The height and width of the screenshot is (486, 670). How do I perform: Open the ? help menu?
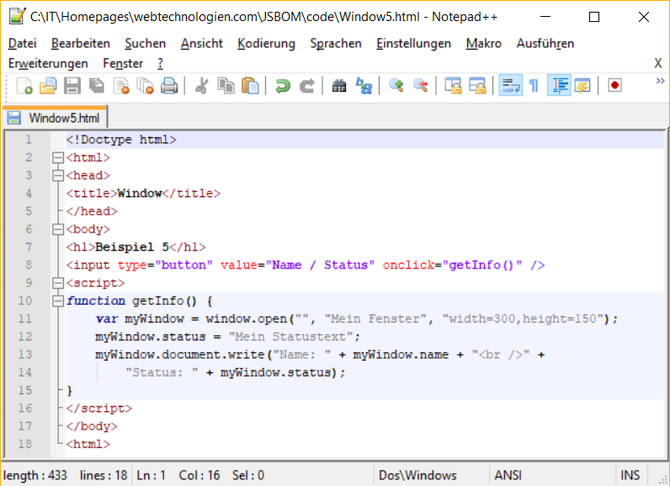pyautogui.click(x=160, y=64)
